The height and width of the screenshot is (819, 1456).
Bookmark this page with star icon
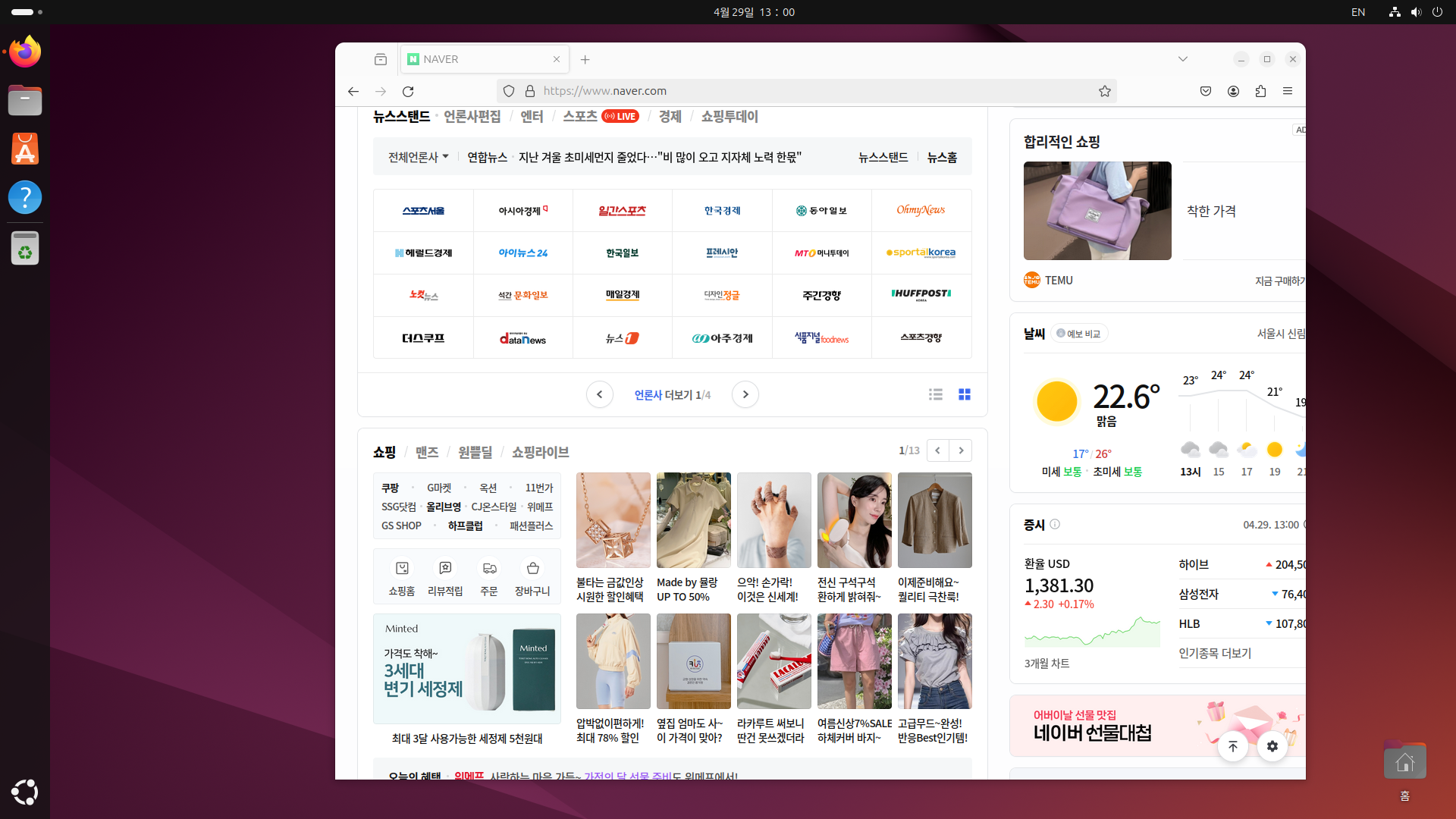coord(1104,91)
